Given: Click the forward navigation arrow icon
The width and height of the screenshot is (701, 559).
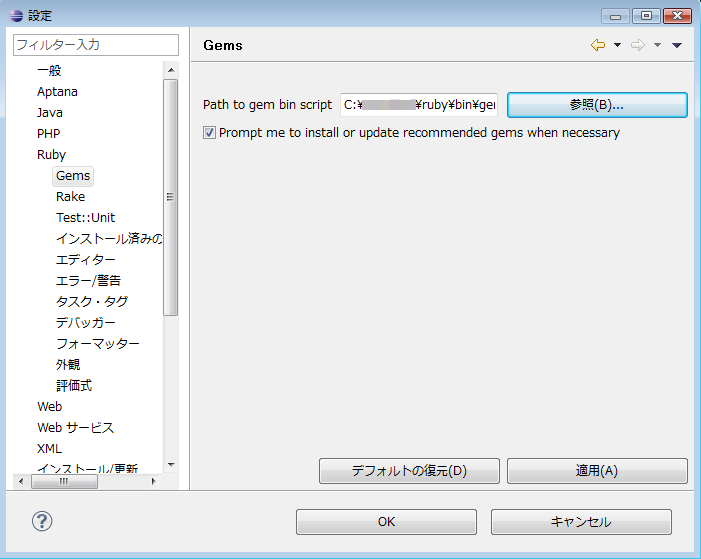Looking at the screenshot, I should [x=638, y=45].
